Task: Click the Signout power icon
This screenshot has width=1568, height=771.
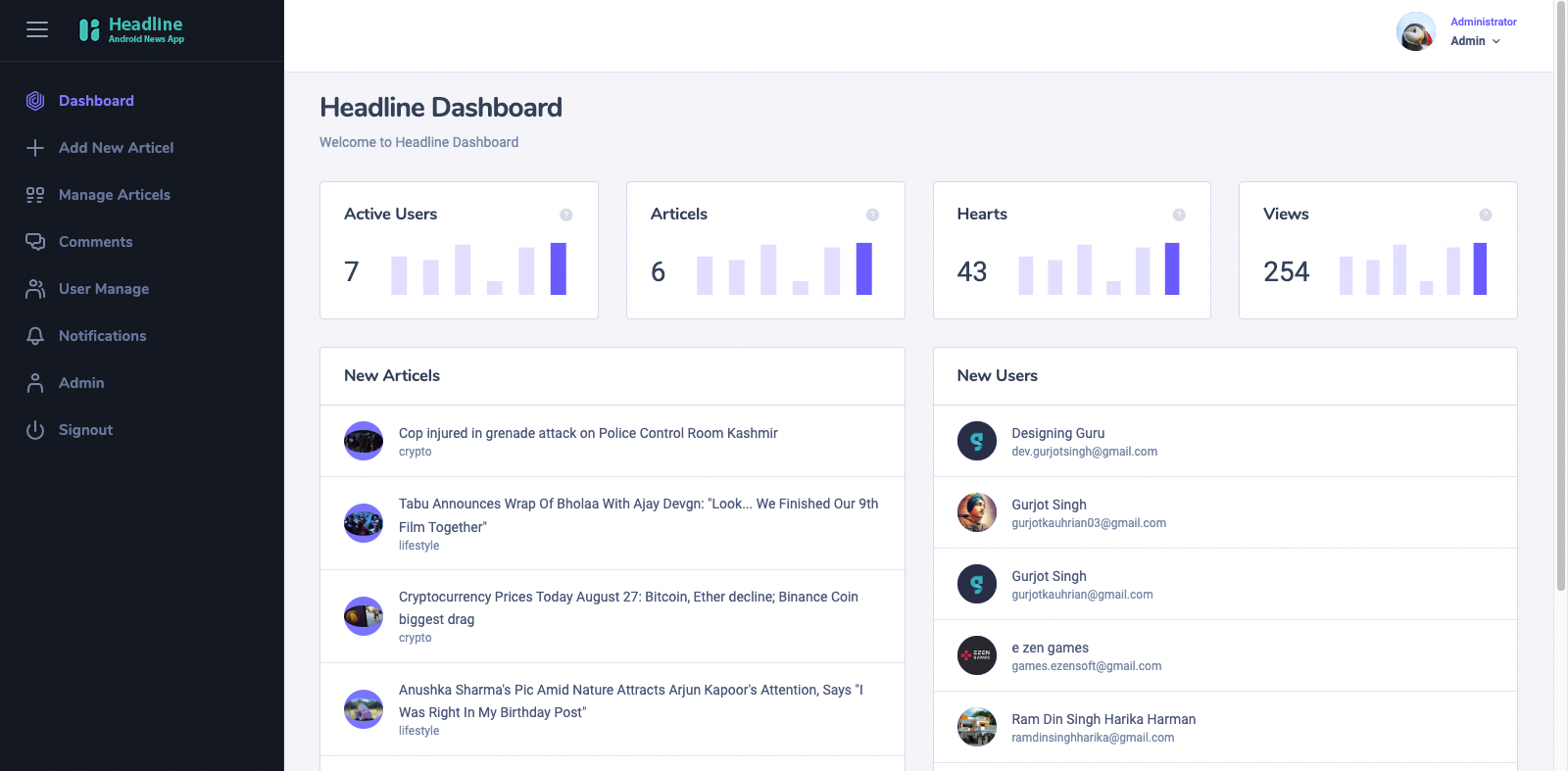Action: pos(35,430)
